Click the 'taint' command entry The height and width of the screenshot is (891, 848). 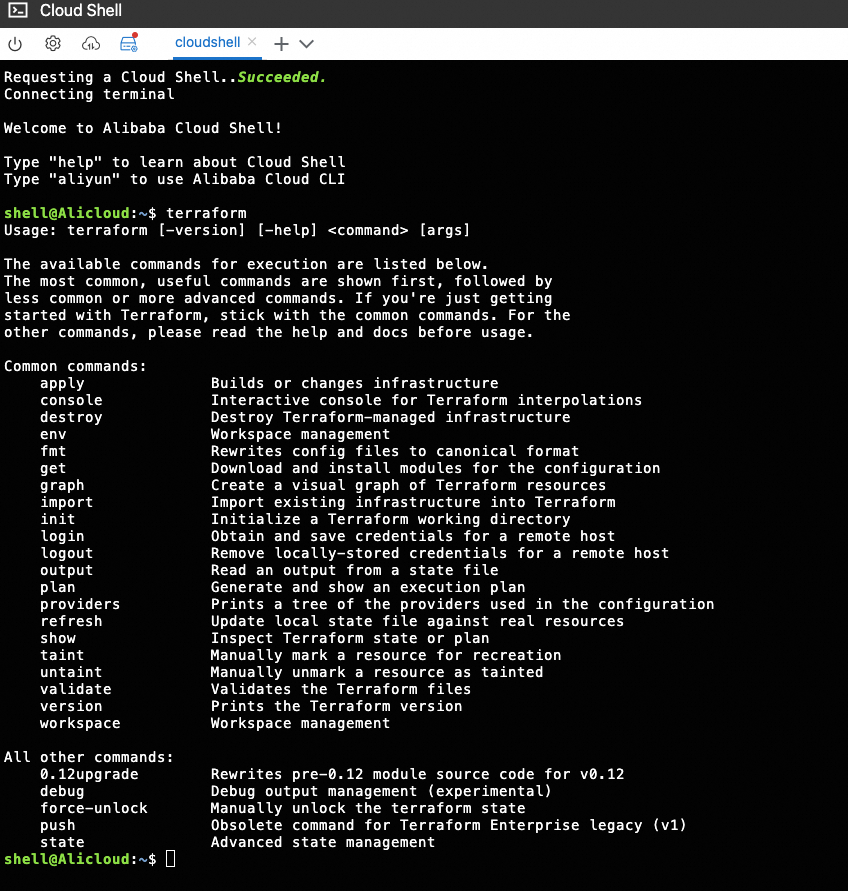click(62, 655)
